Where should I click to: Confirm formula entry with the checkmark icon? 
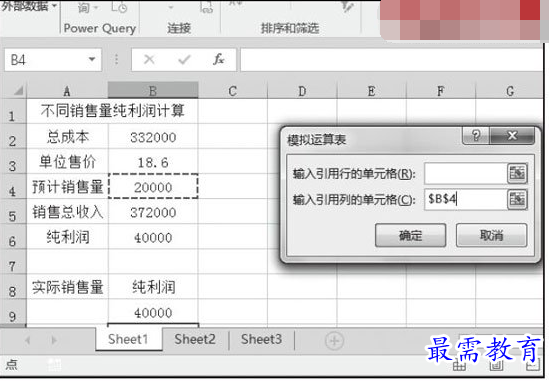tap(184, 60)
